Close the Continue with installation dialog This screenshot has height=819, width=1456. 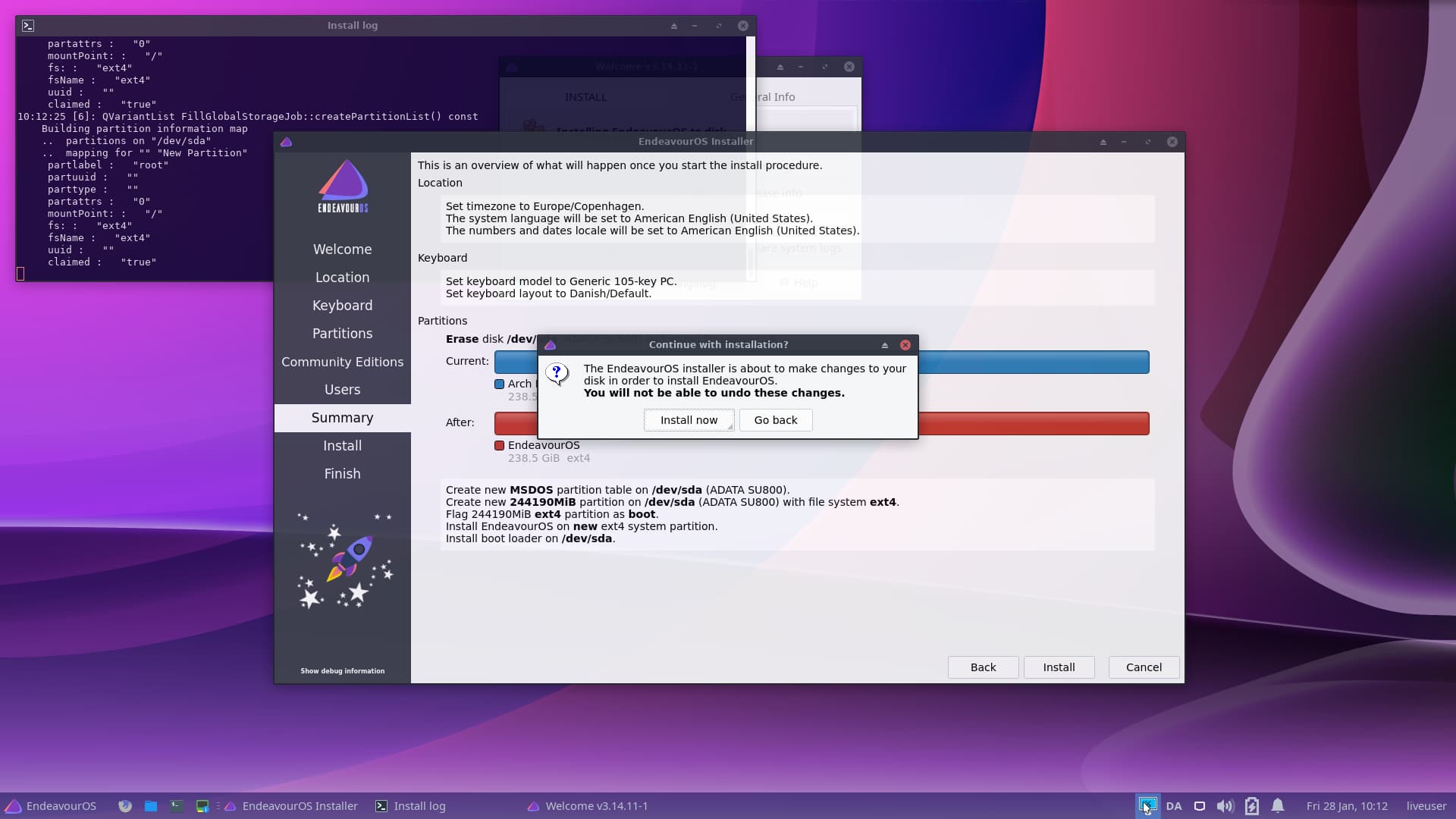click(905, 345)
